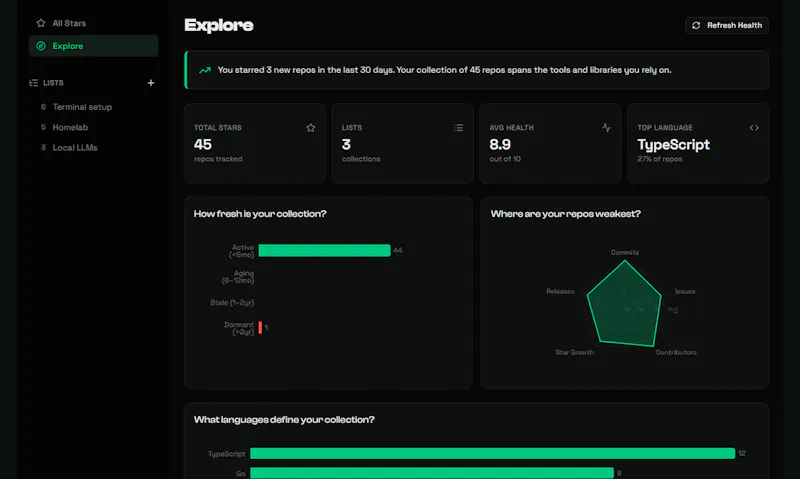Click the 'You starred 3 new repos' banner text
This screenshot has height=479, width=800.
444,70
